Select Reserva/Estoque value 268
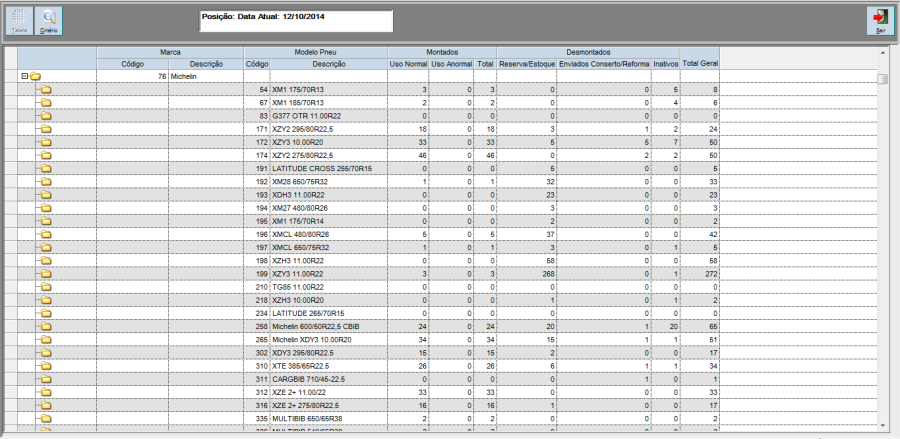 click(527, 274)
